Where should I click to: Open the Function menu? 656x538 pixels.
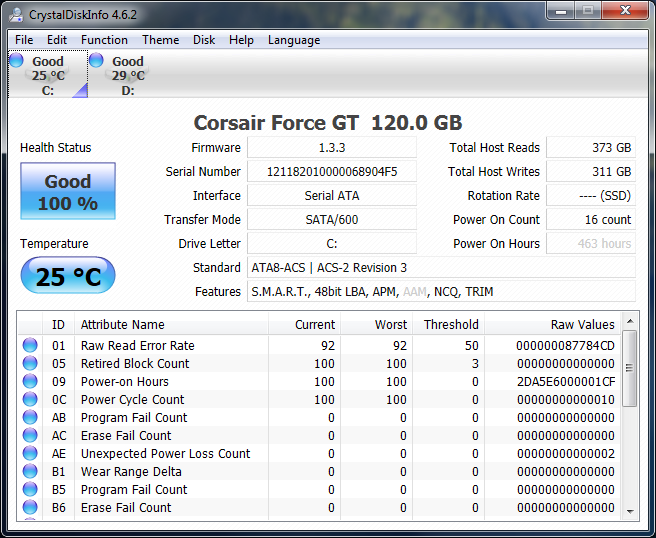click(x=104, y=40)
